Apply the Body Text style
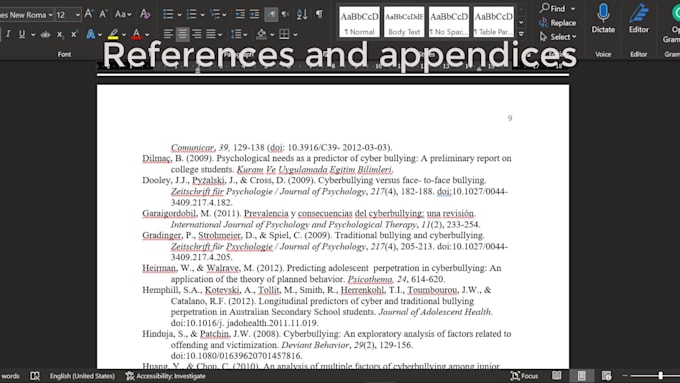This screenshot has width=680, height=383. coord(404,22)
